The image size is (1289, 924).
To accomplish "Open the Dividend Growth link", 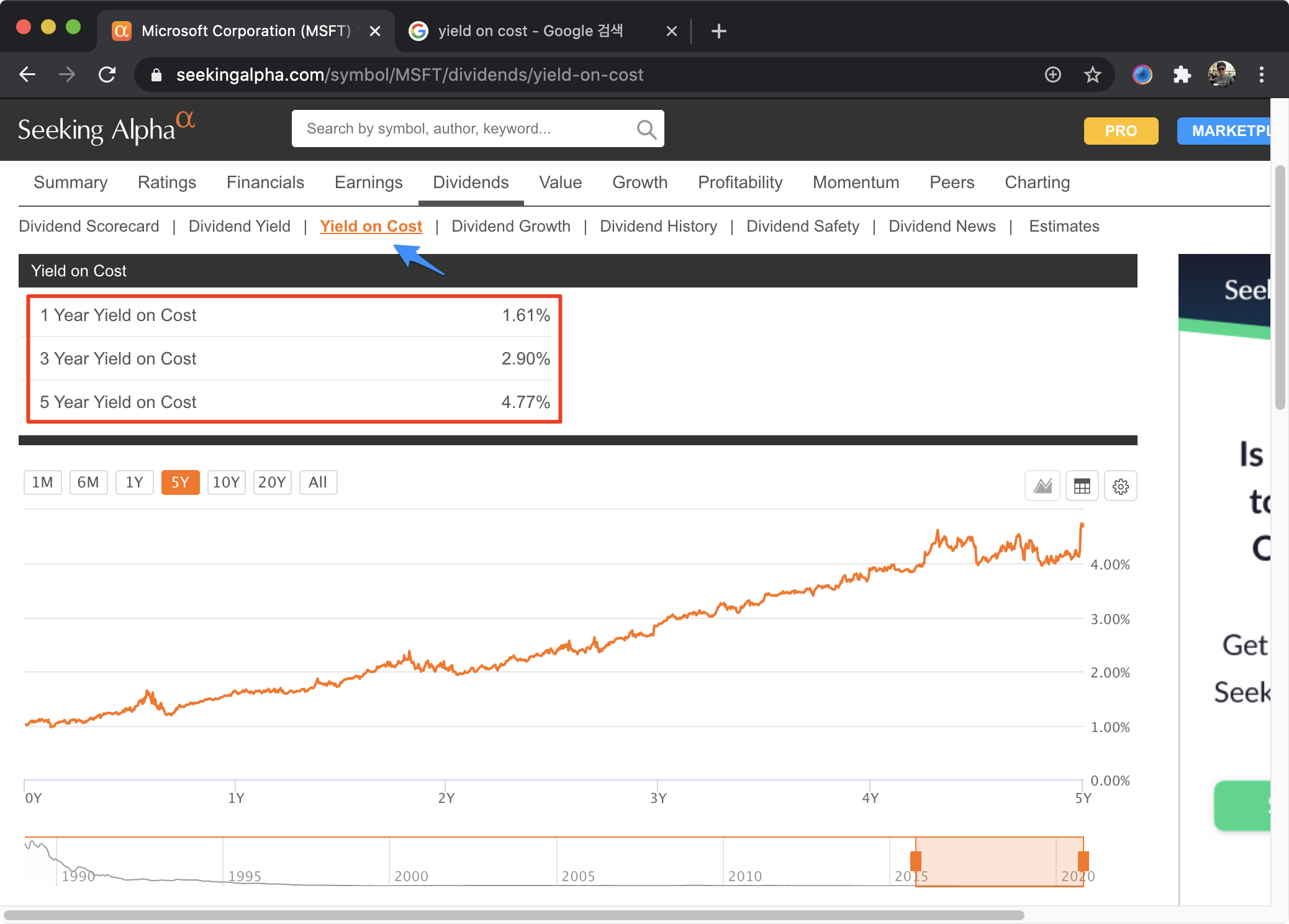I will 510,226.
